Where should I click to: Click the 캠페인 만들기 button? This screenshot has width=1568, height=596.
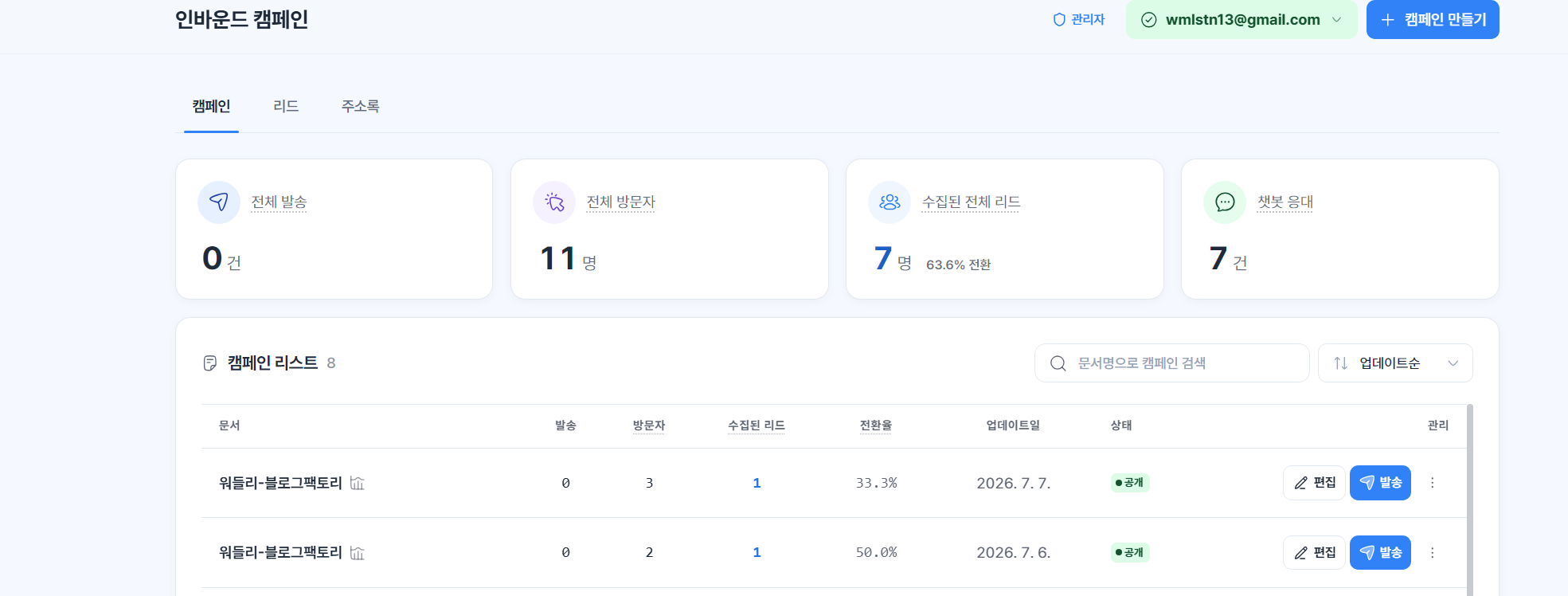click(x=1433, y=20)
